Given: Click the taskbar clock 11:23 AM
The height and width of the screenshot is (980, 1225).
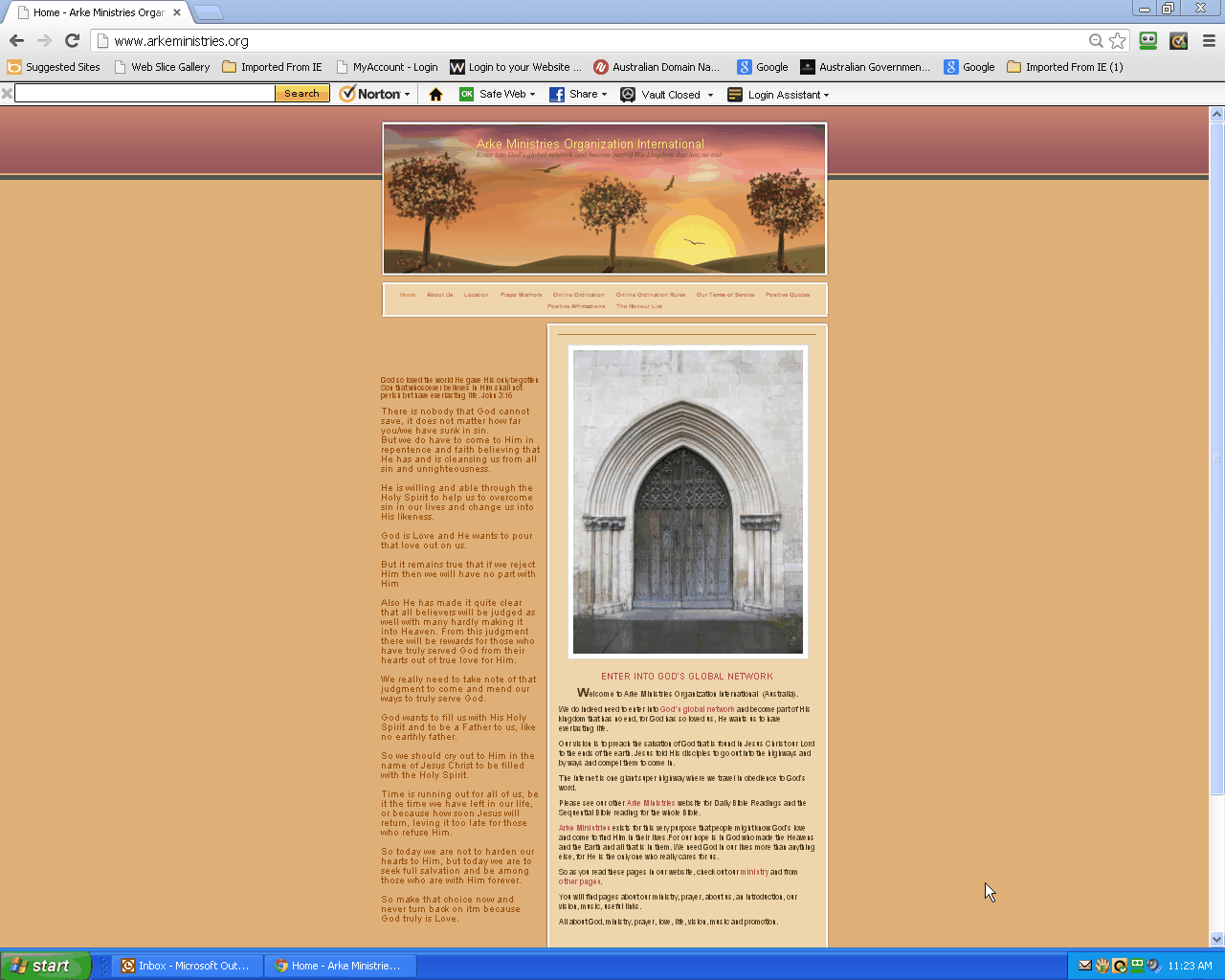Looking at the screenshot, I should click(1190, 966).
